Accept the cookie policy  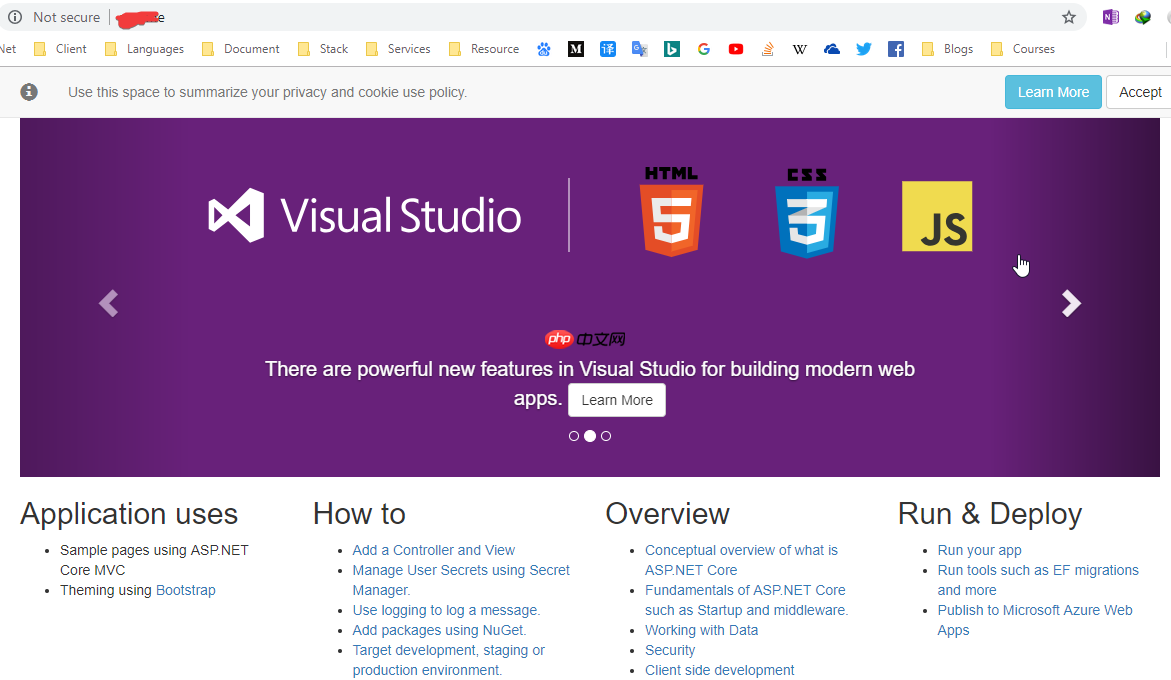[1139, 91]
